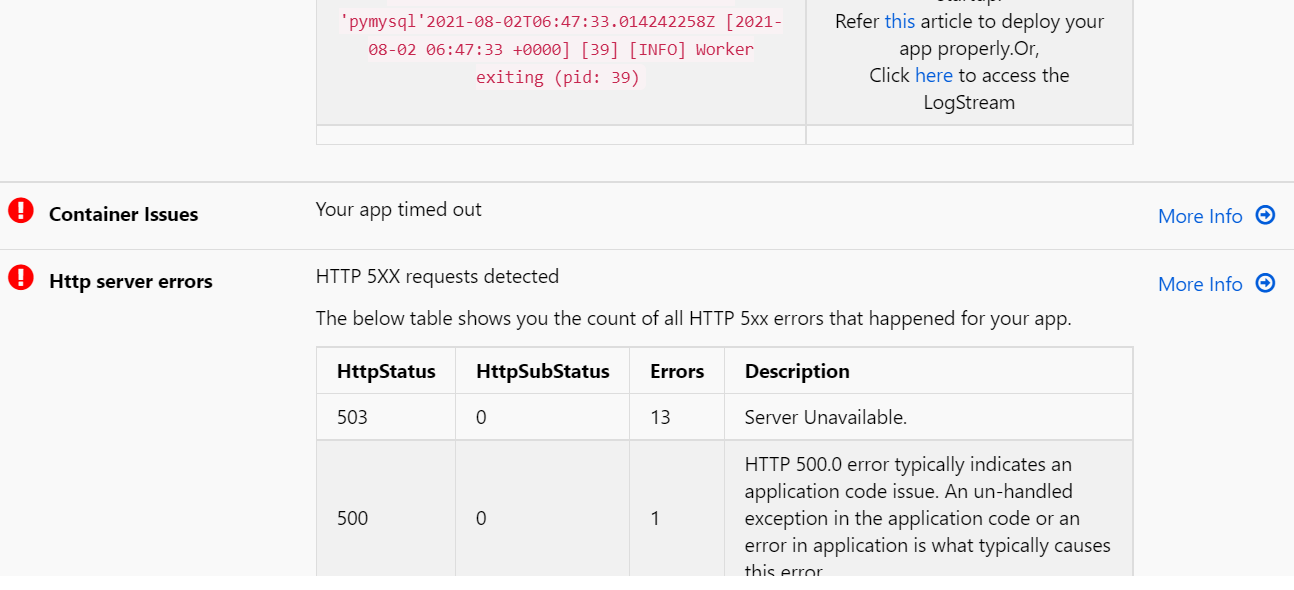The width and height of the screenshot is (1294, 590).
Task: Select the Http server errors heading
Action: pos(131,281)
